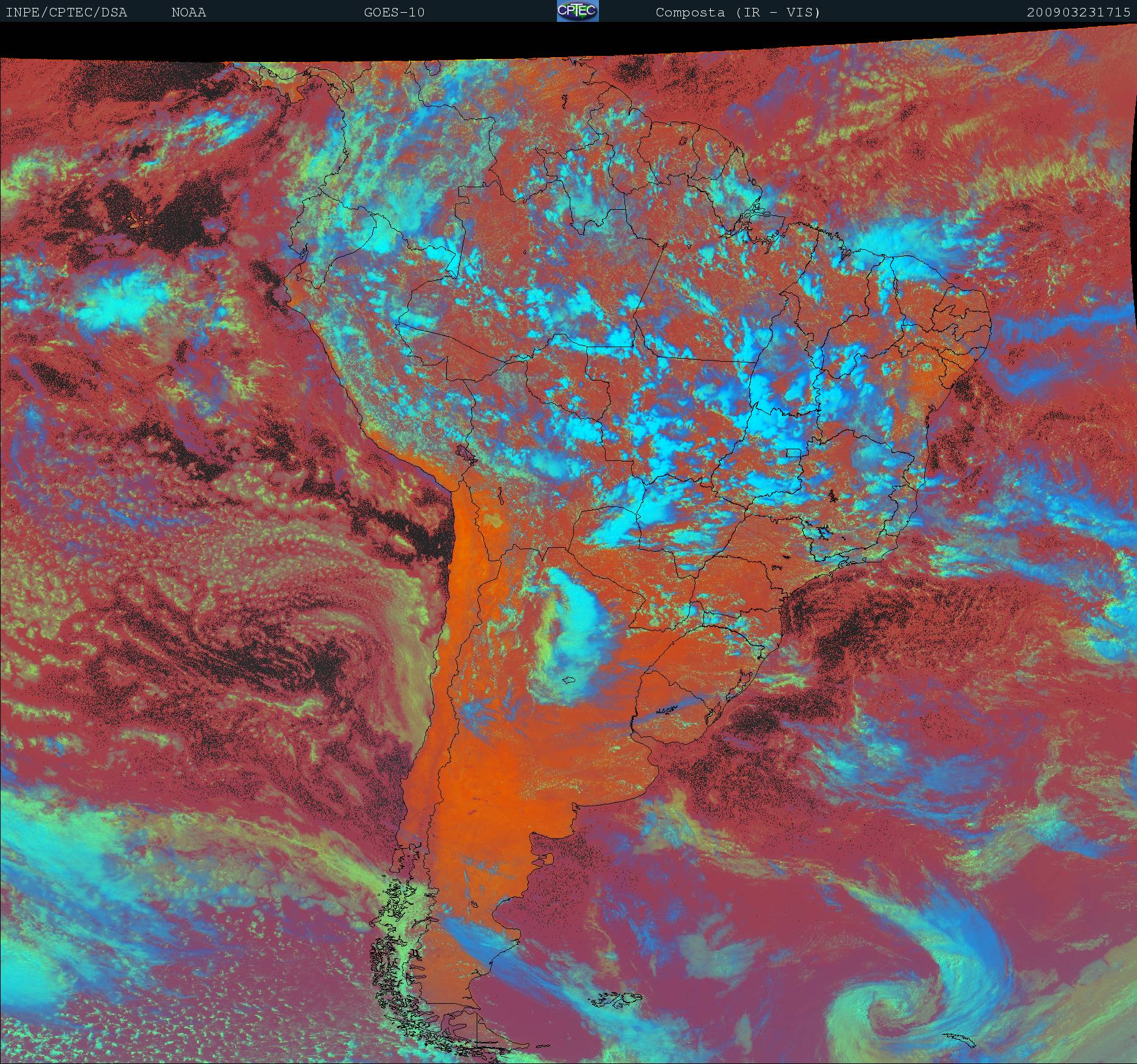1137x1064 pixels.
Task: Click the 'INPE/CPTEC/DSA' header text
Action: pos(66,12)
